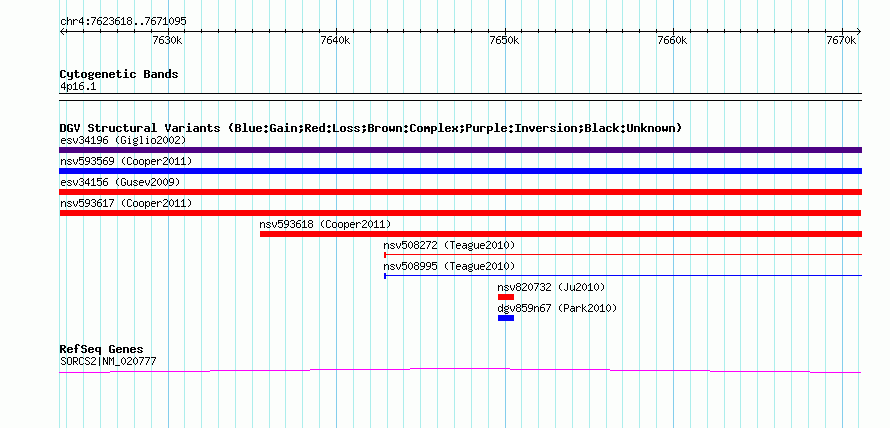This screenshot has height=428, width=890.
Task: Click the 7660k ruler tick label
Action: pyautogui.click(x=672, y=40)
